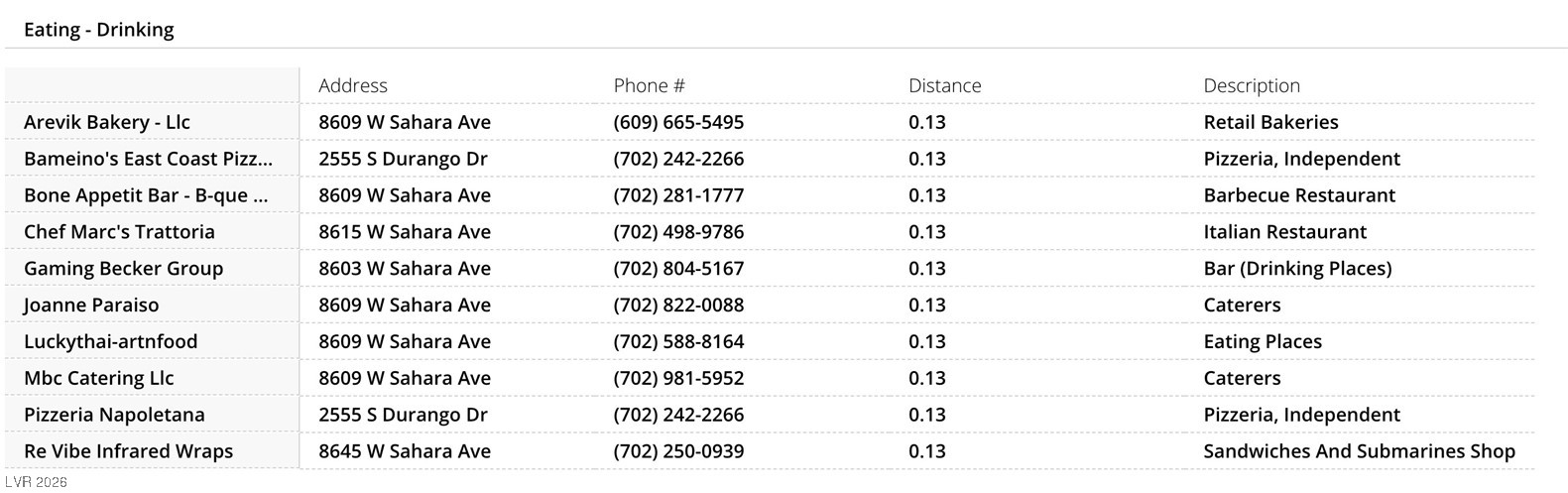
Task: Open Re Vibe Infrared Wraps listing
Action: pyautogui.click(x=128, y=451)
